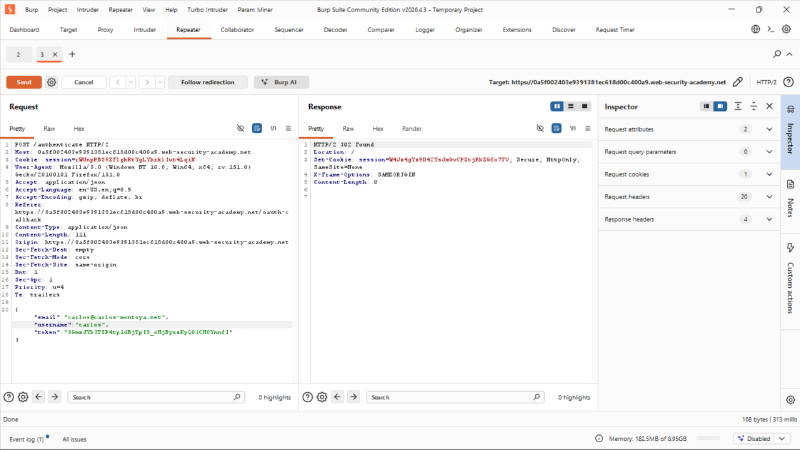Open Repeater help question mark icon
The height and width of the screenshot is (450, 800).
pyautogui.click(x=788, y=82)
